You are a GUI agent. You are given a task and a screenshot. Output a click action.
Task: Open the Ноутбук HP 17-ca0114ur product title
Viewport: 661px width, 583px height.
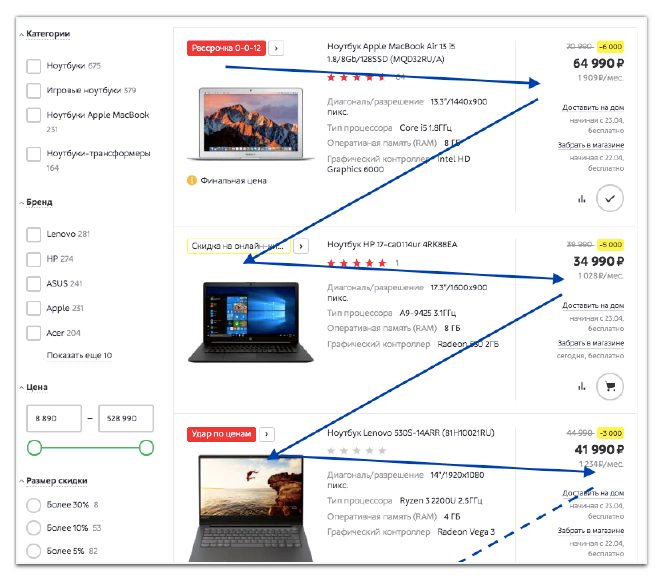[x=392, y=244]
